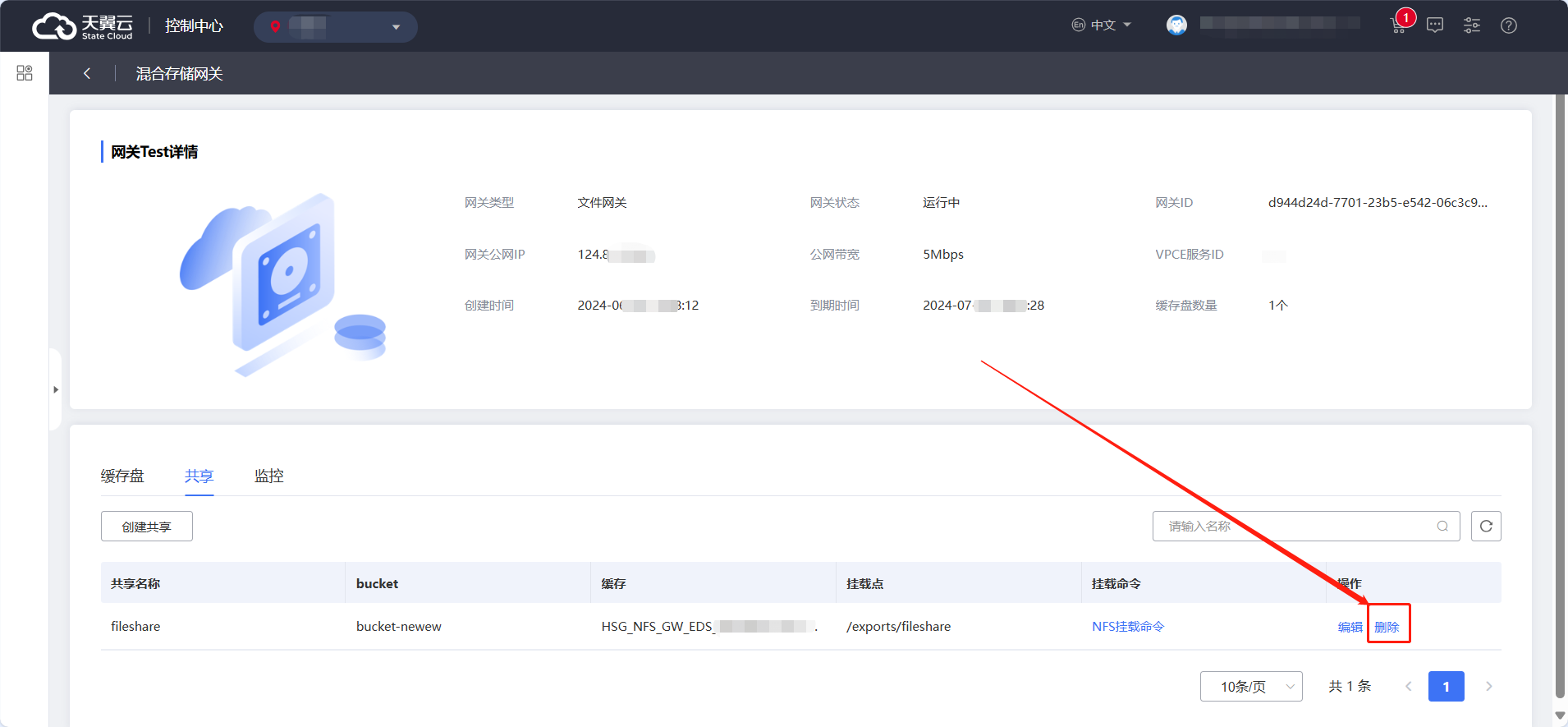Viewport: 1568px width, 727px height.
Task: Click the HSG_NFS_GW_EDS cache cell
Action: pyautogui.click(x=709, y=626)
